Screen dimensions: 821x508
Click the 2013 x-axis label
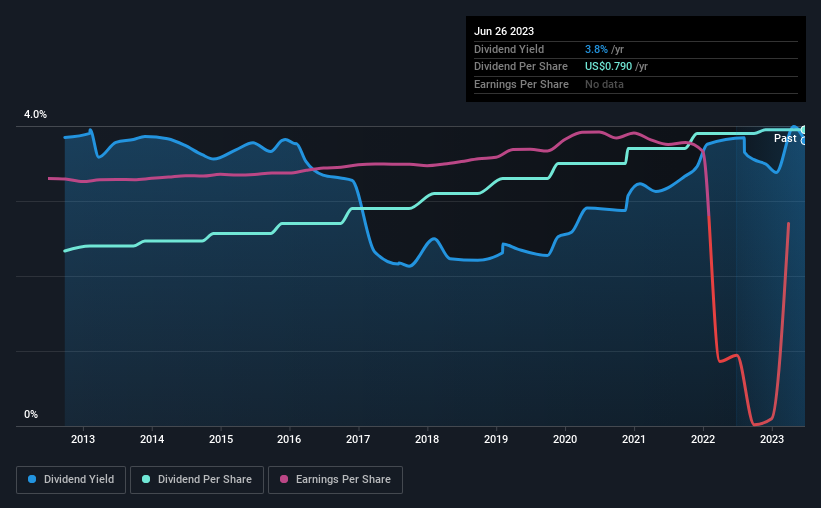(x=83, y=439)
